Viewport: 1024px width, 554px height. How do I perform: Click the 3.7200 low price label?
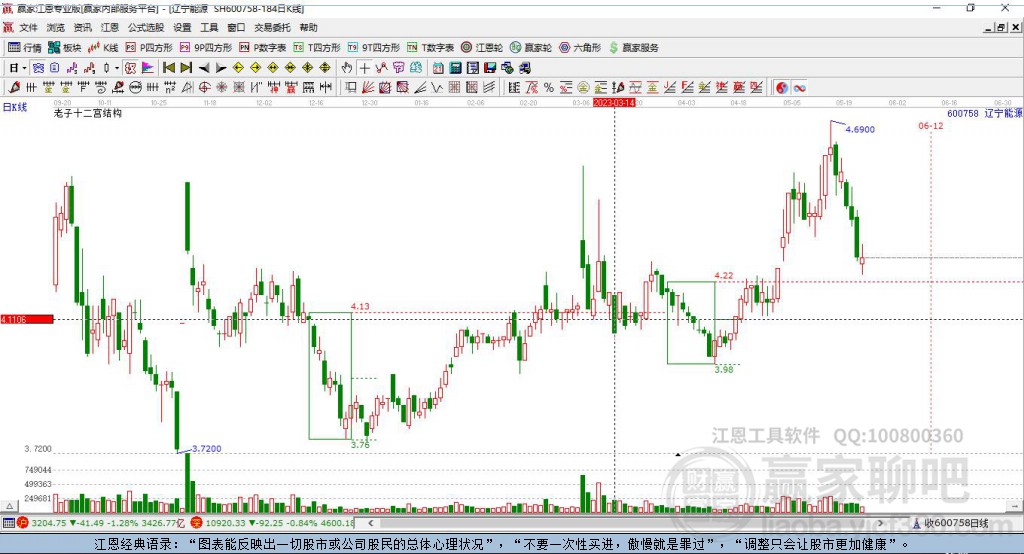[207, 449]
